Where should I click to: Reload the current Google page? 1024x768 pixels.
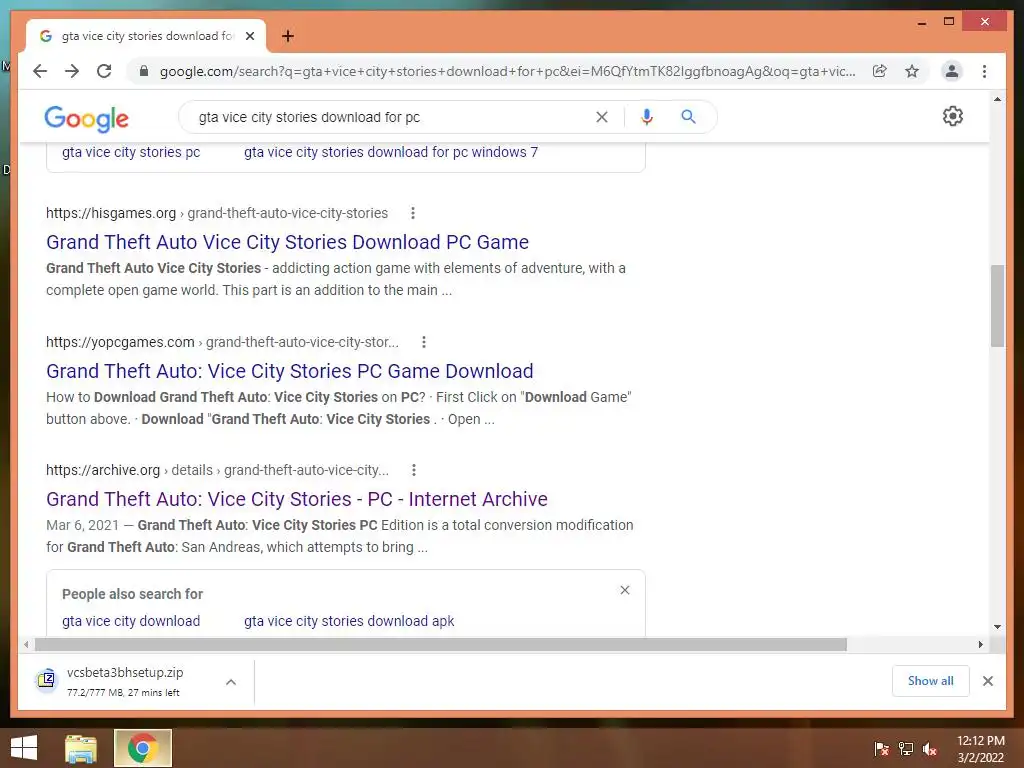tap(104, 71)
